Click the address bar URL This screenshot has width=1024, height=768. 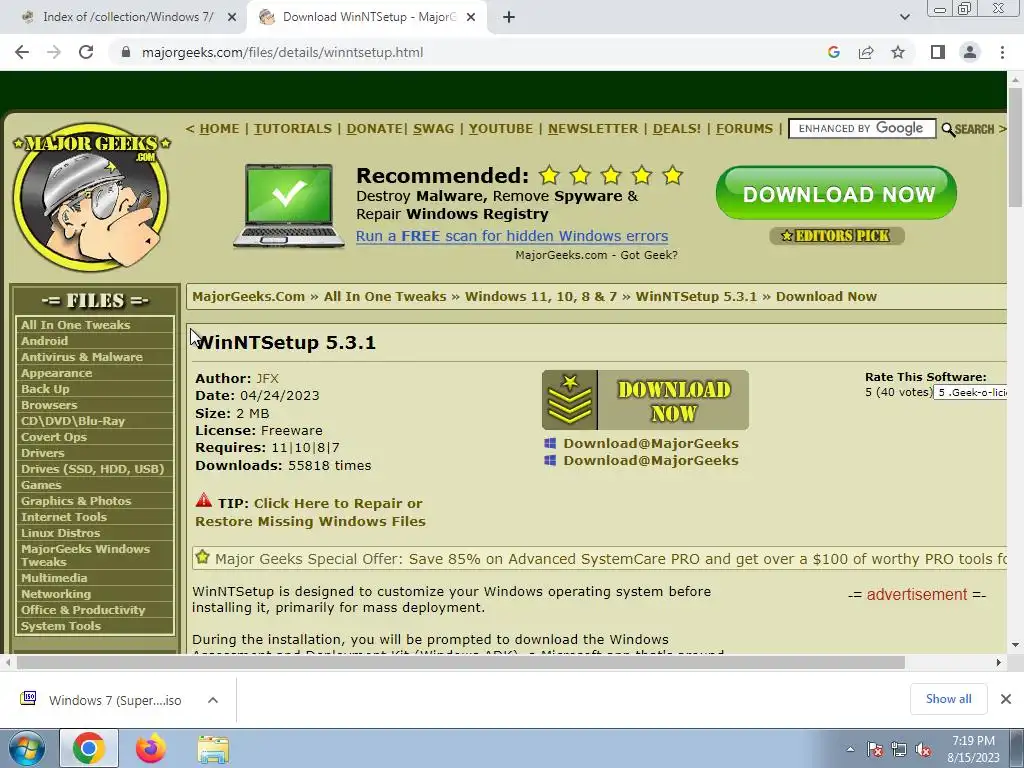[x=282, y=52]
